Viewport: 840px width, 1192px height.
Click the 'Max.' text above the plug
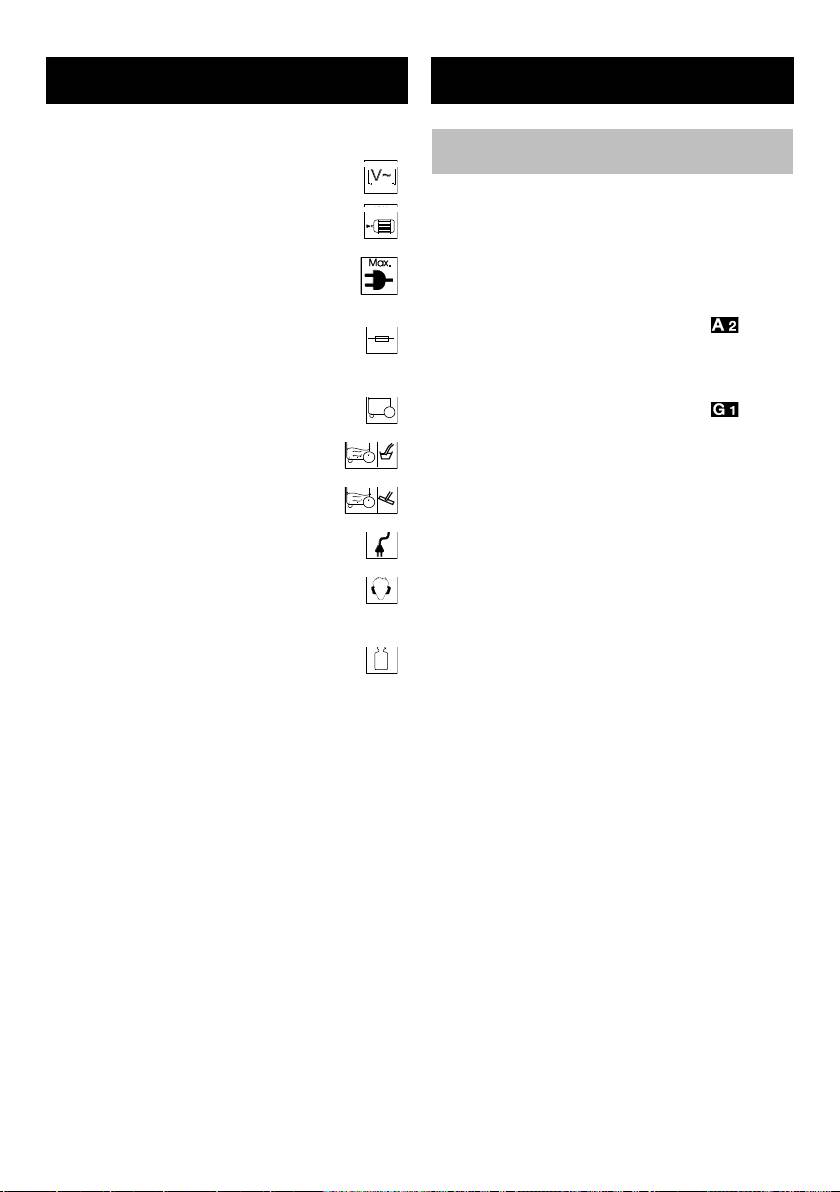(x=379, y=263)
